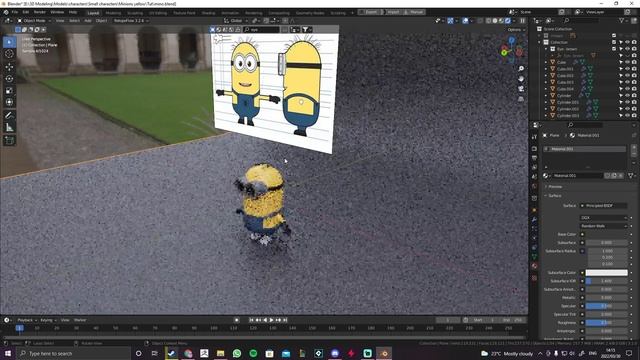The width and height of the screenshot is (640, 360).
Task: Click the play animation button
Action: [271, 320]
